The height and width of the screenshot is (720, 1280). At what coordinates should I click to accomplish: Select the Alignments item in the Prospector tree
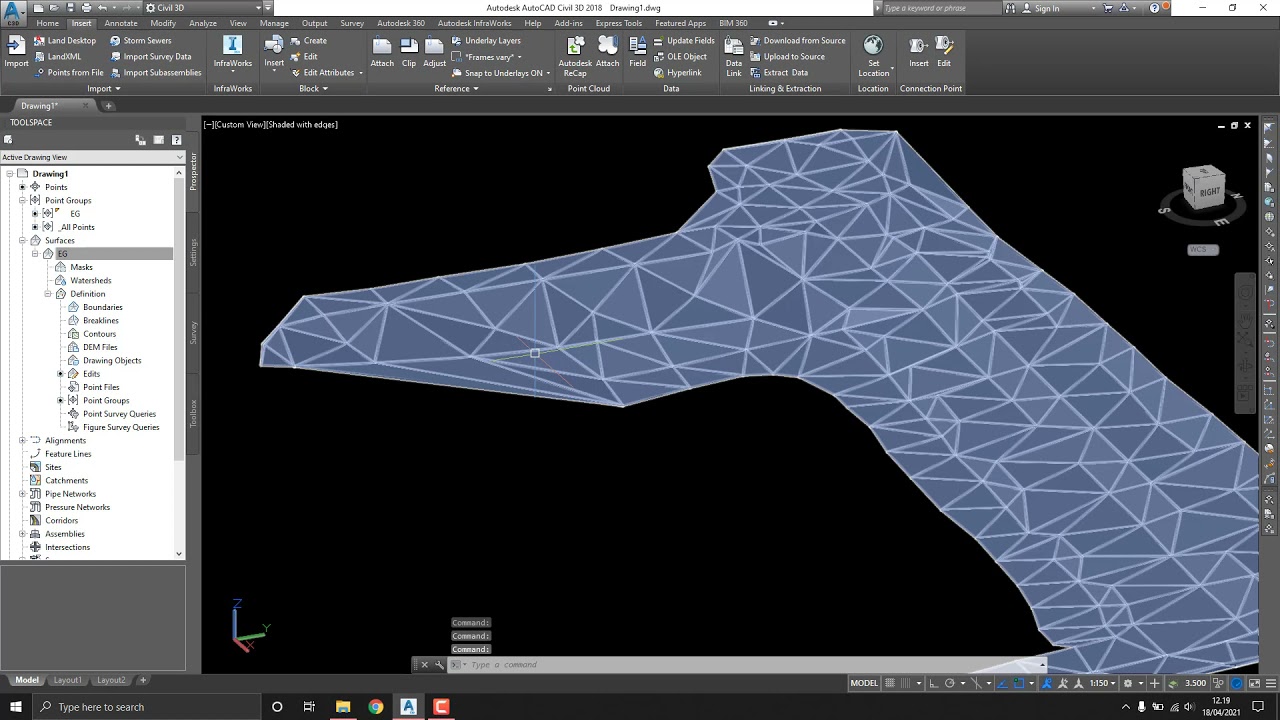click(65, 440)
